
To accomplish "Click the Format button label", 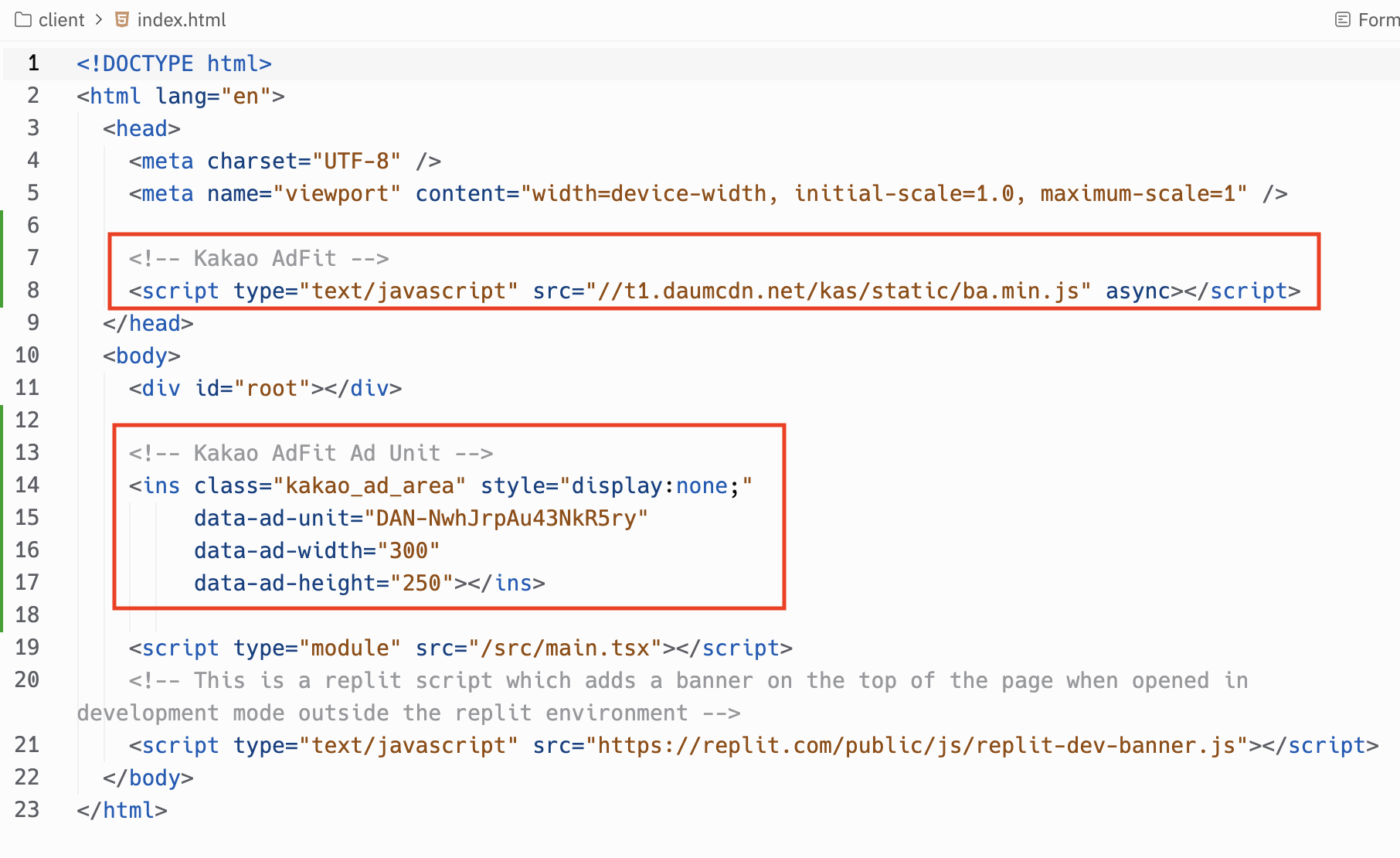I will click(x=1378, y=20).
